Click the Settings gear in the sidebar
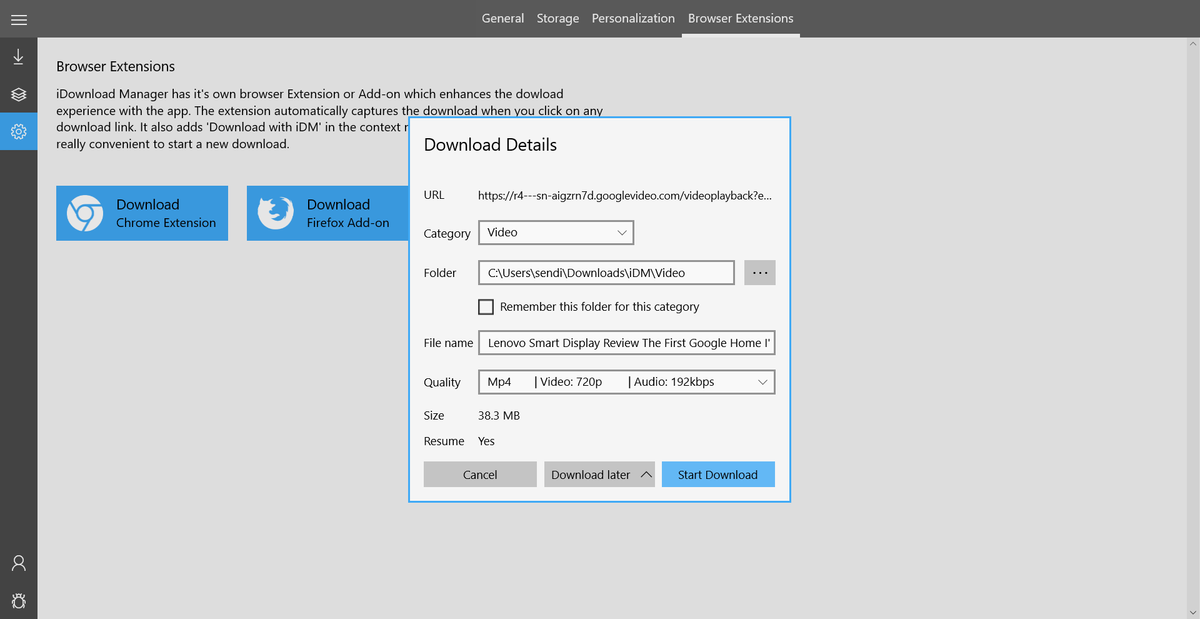1200x619 pixels. coord(18,131)
